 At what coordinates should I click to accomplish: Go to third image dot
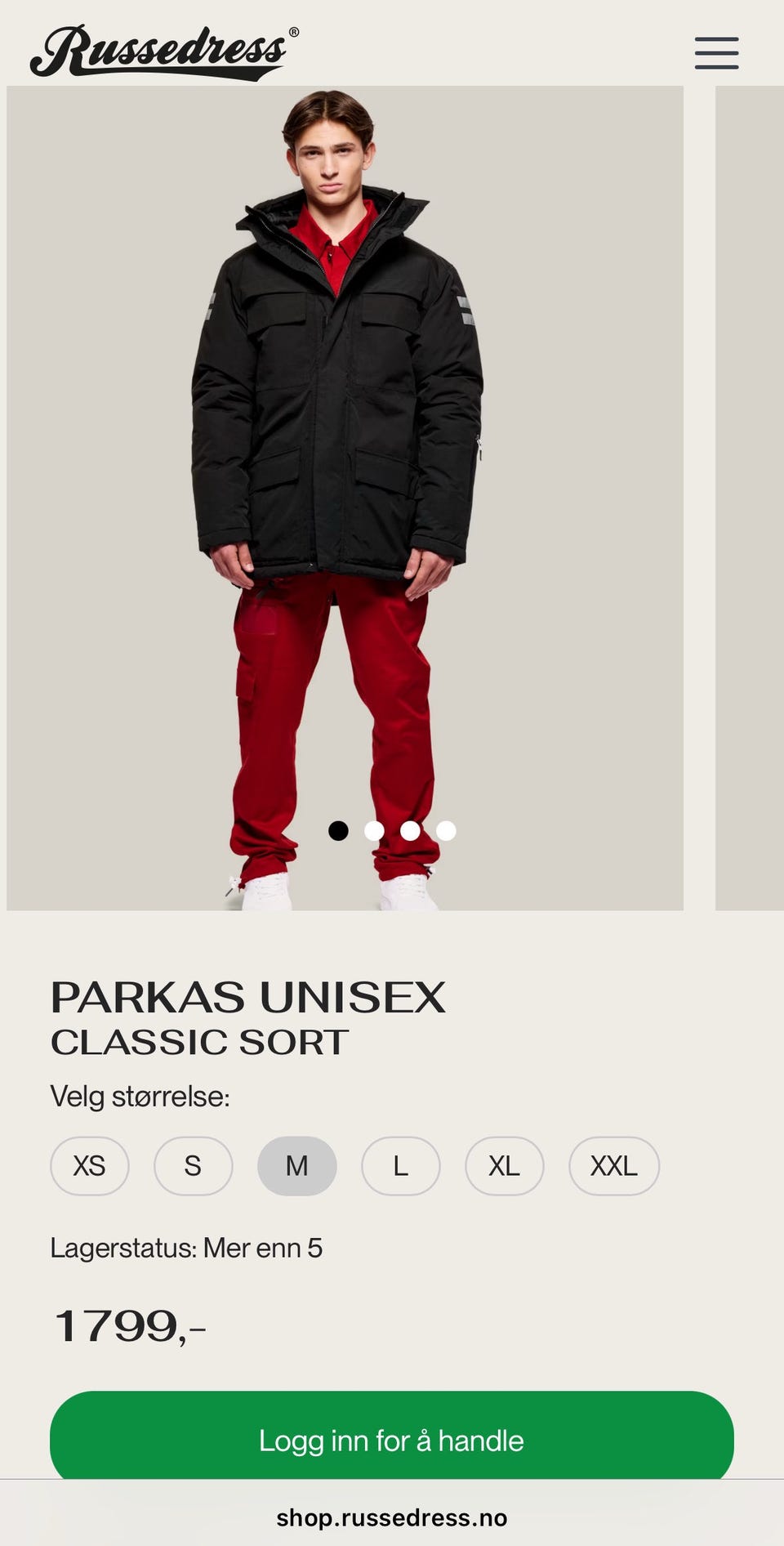coord(410,830)
